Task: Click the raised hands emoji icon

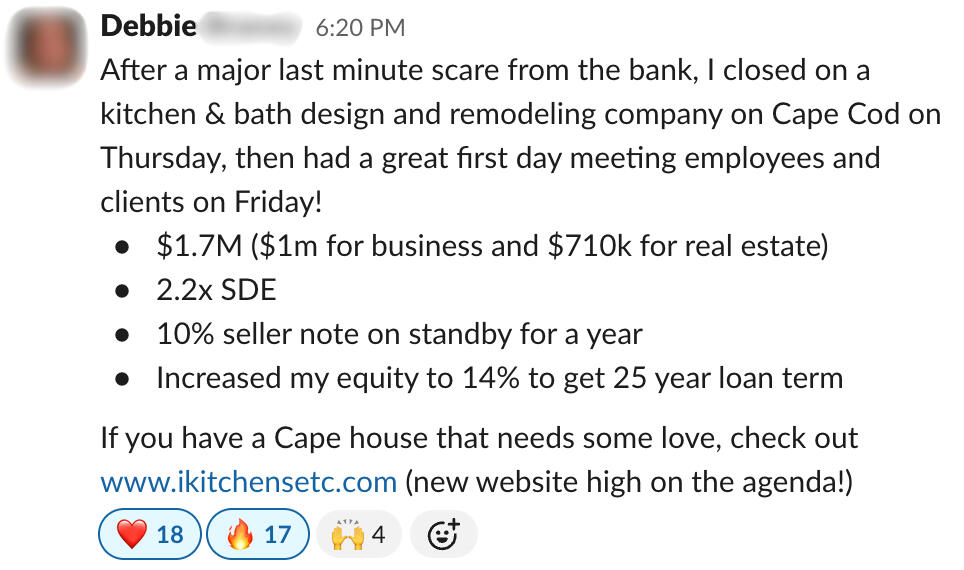Action: coord(347,535)
